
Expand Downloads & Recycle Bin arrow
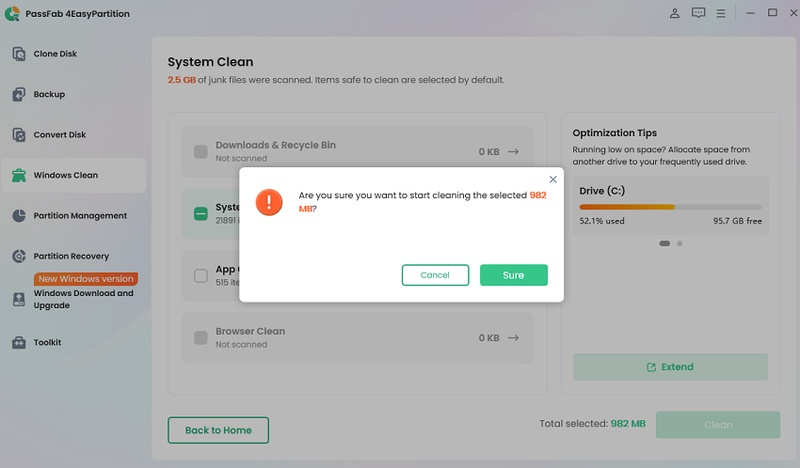[x=514, y=152]
